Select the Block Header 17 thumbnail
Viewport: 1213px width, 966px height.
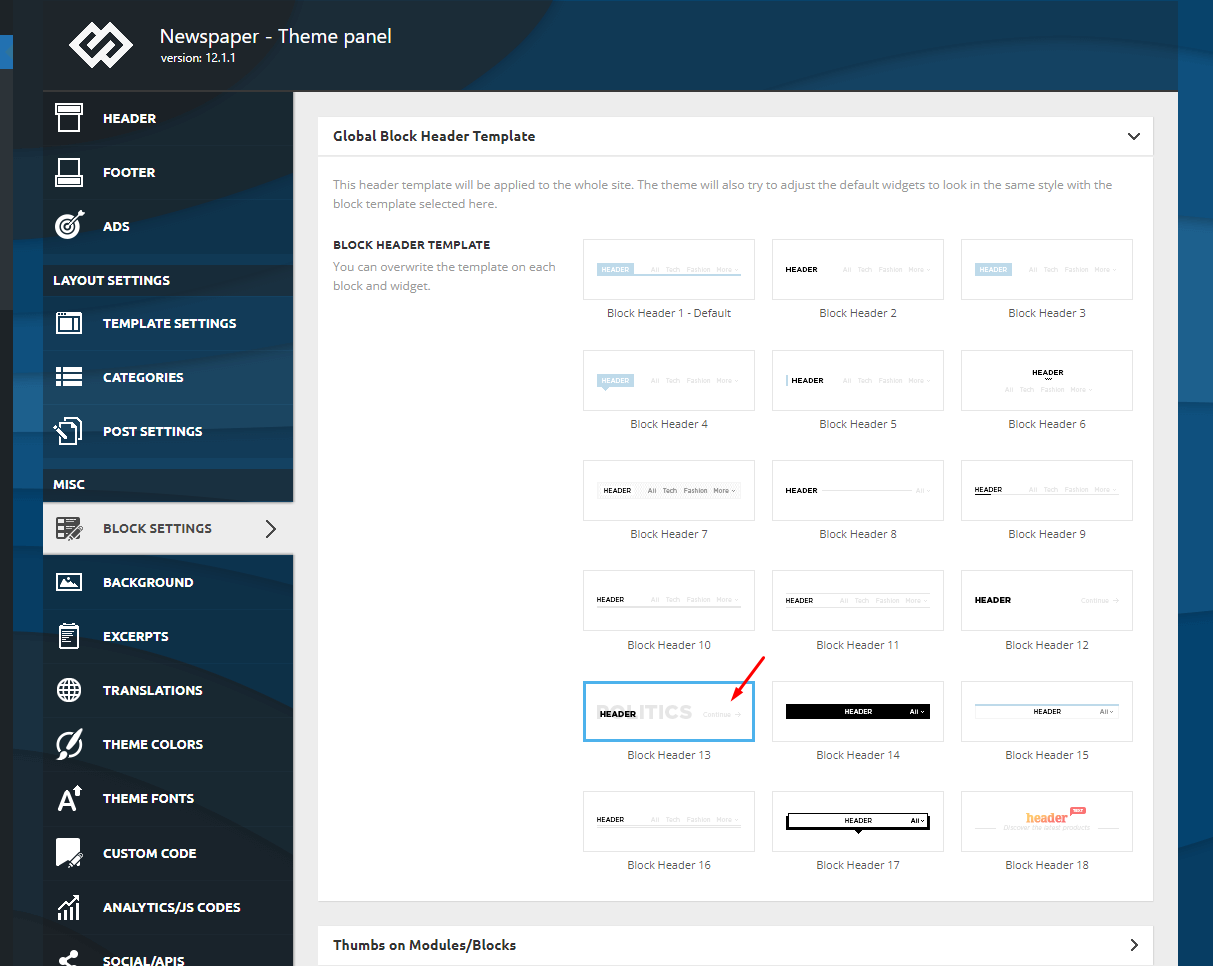tap(858, 821)
